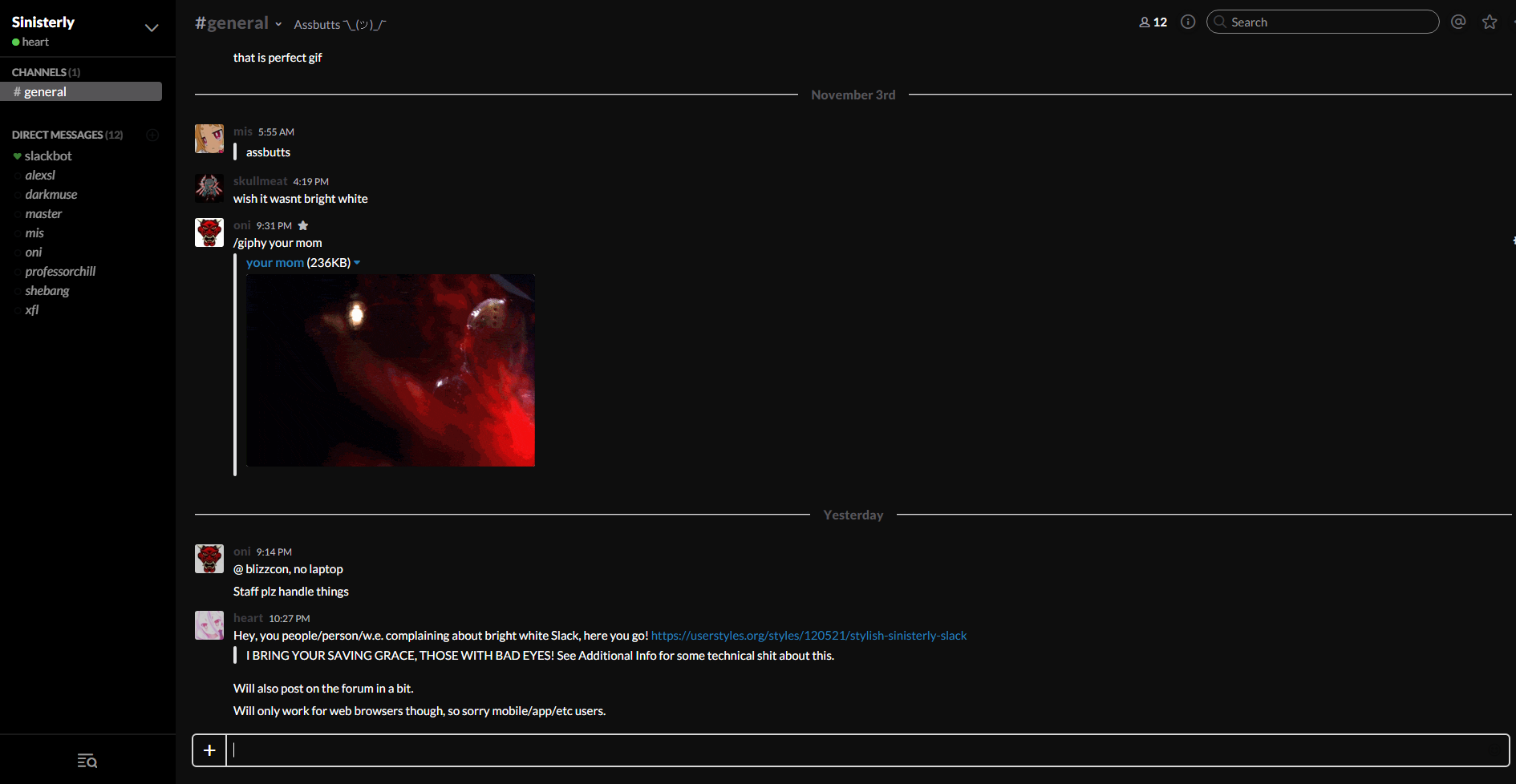Open mentions with the @ icon
The width and height of the screenshot is (1516, 784).
tap(1458, 22)
